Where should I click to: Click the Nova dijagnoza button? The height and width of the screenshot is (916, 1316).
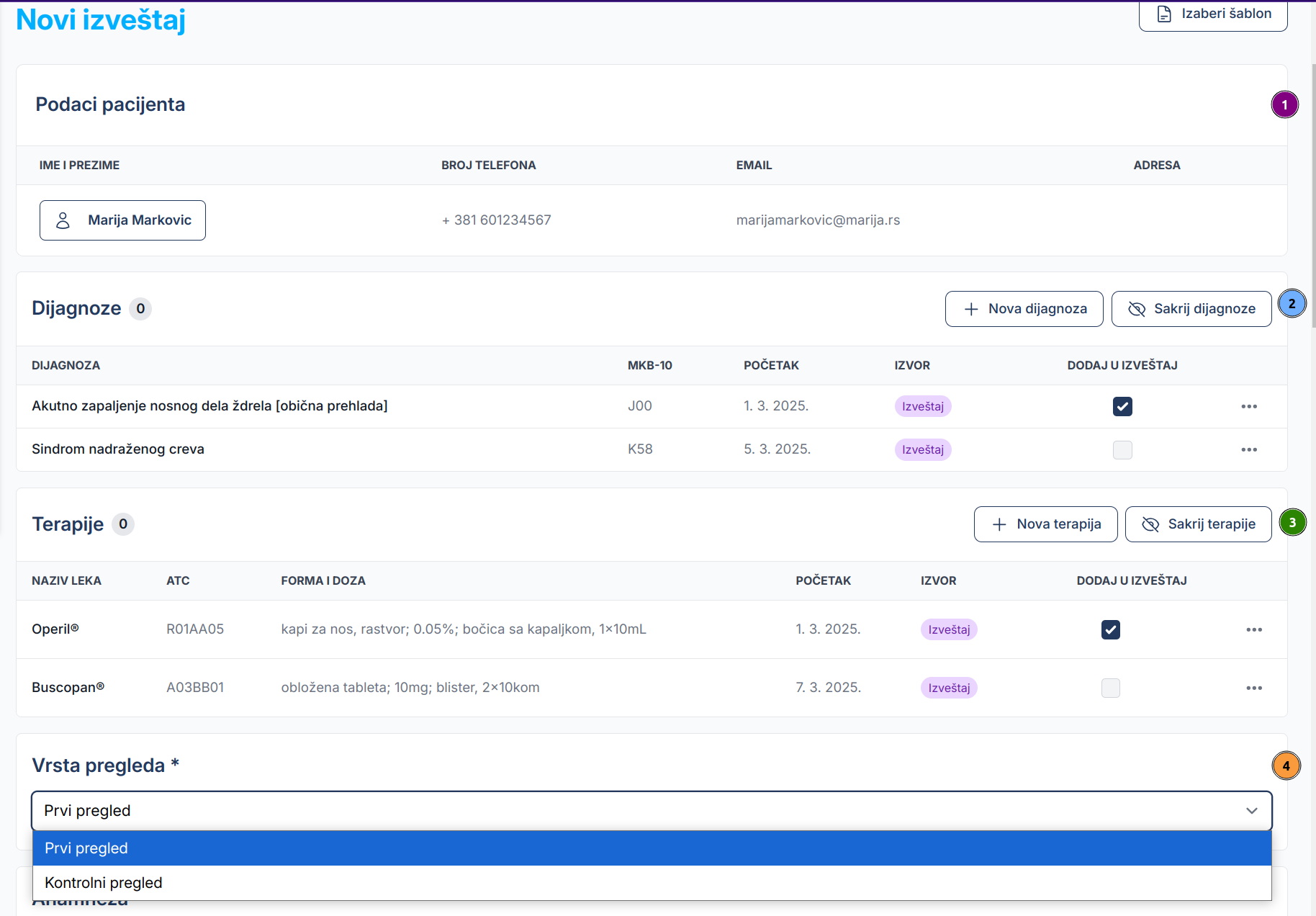coord(1024,309)
